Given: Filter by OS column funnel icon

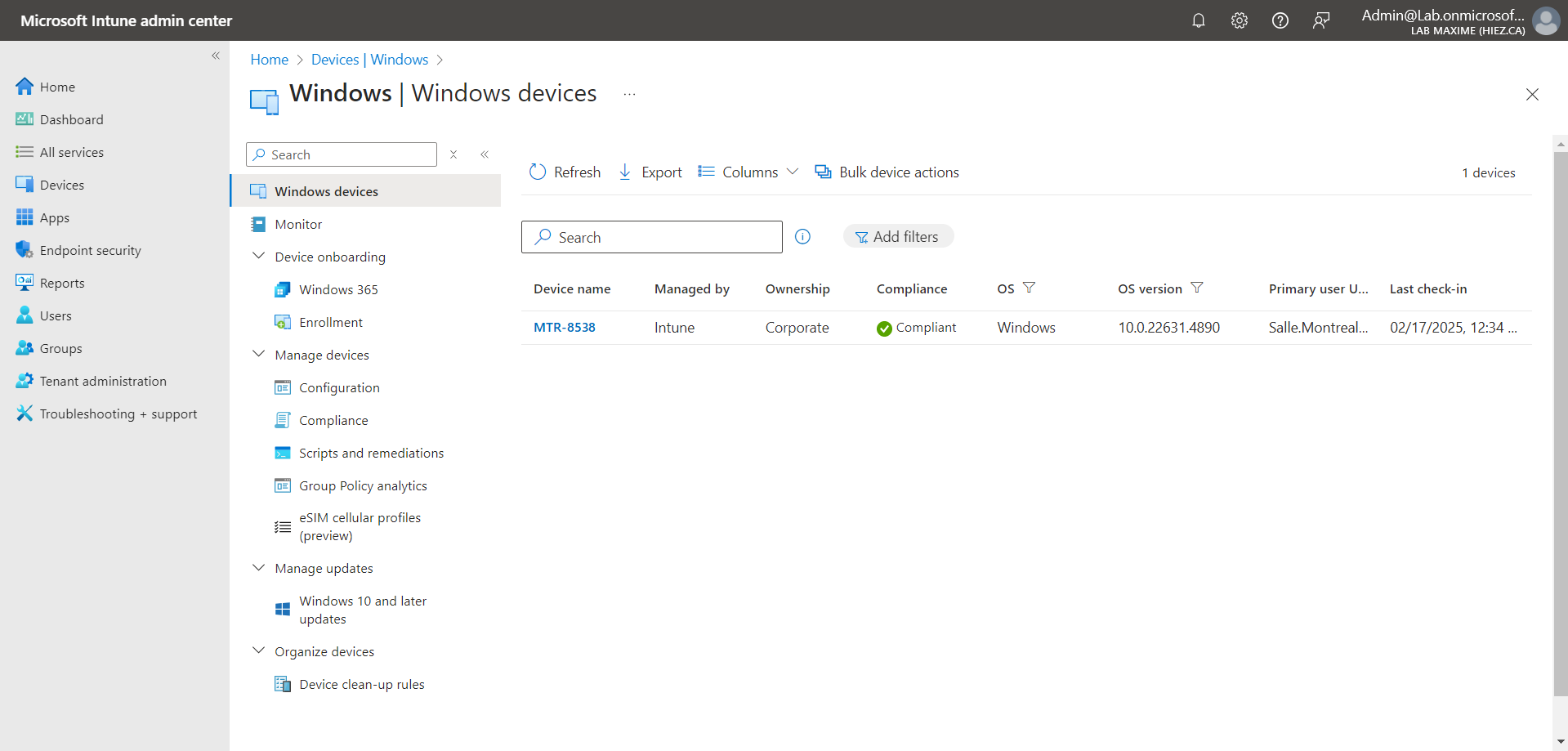Looking at the screenshot, I should (x=1029, y=288).
